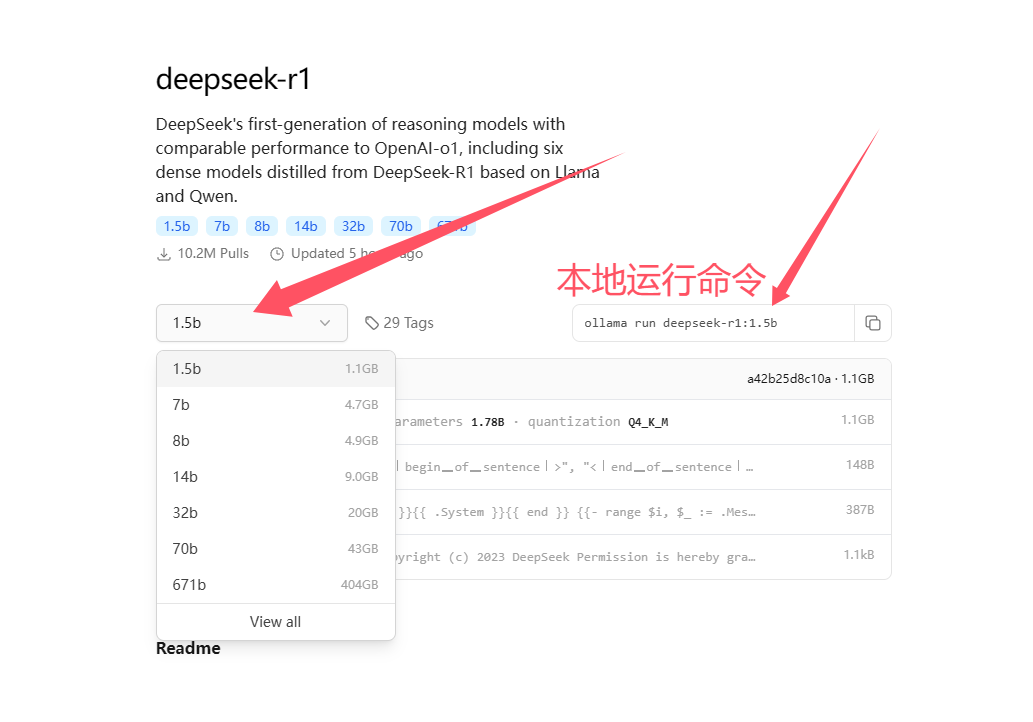
Task: Copy the ollama run command
Action: point(872,323)
